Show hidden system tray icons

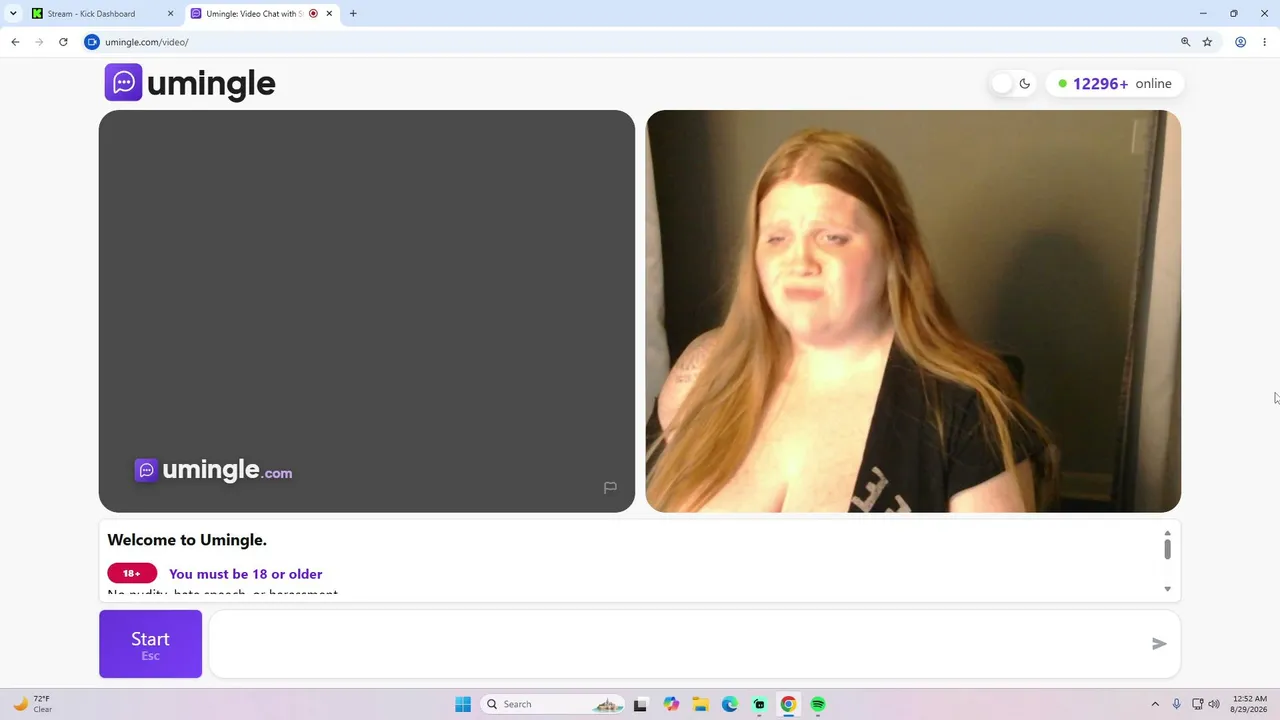[x=1155, y=704]
